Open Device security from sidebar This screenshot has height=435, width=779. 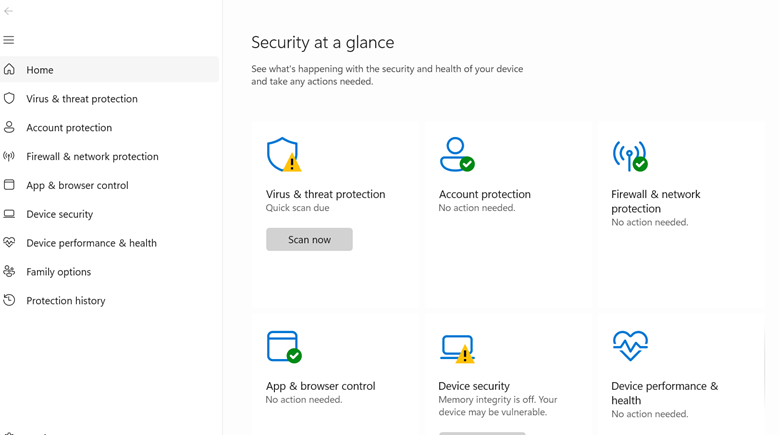point(109,214)
